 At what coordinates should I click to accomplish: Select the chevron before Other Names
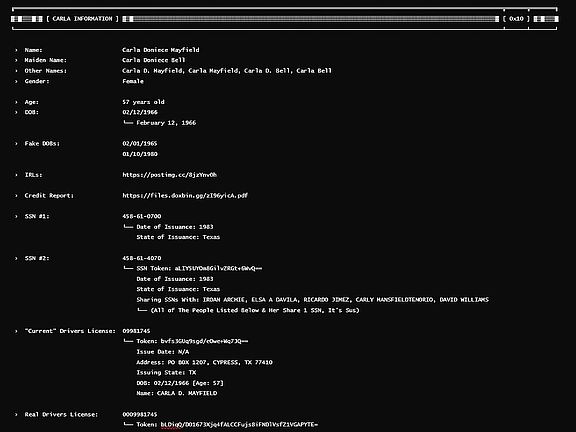tap(16, 71)
